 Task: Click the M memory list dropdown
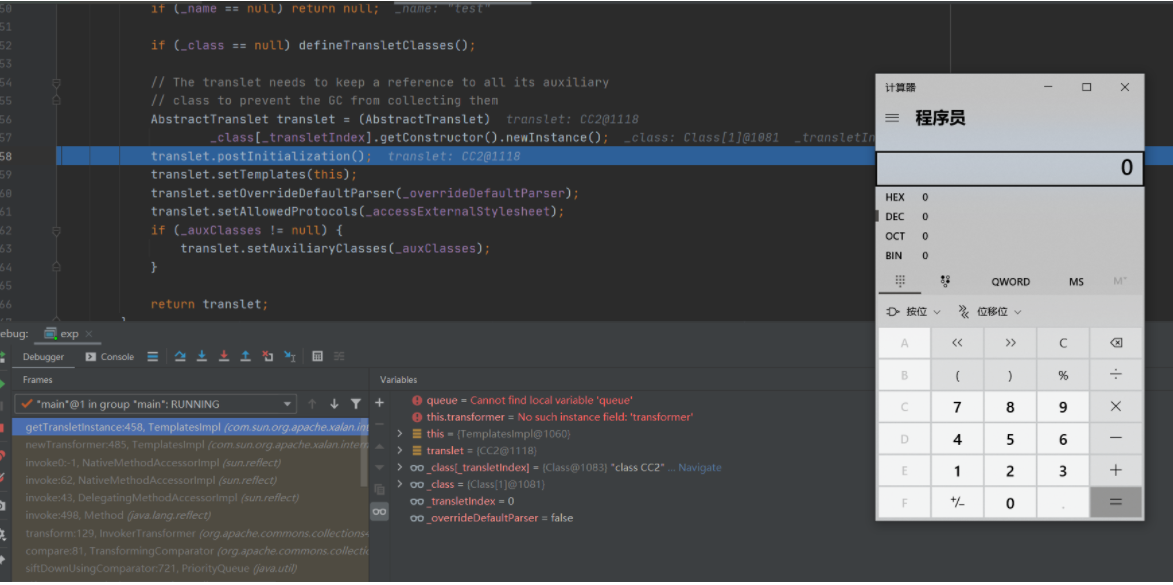1120,281
